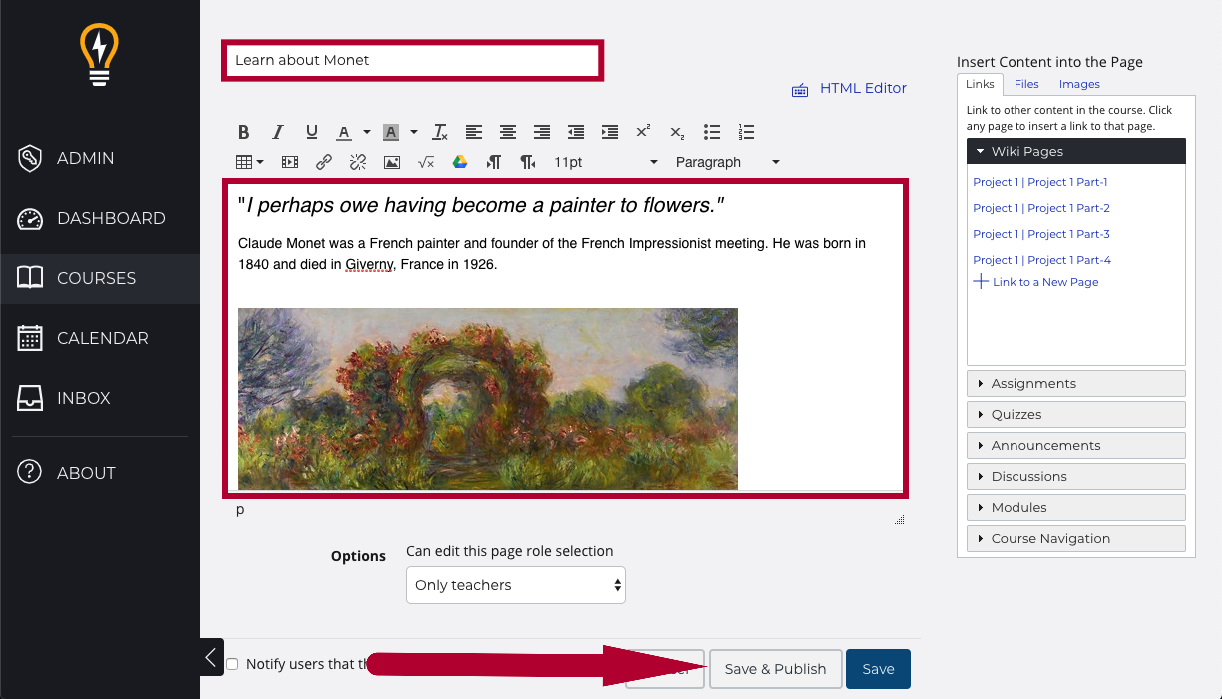Open the 11pt font size dropdown
Viewport: 1222px width, 699px height.
tap(606, 162)
